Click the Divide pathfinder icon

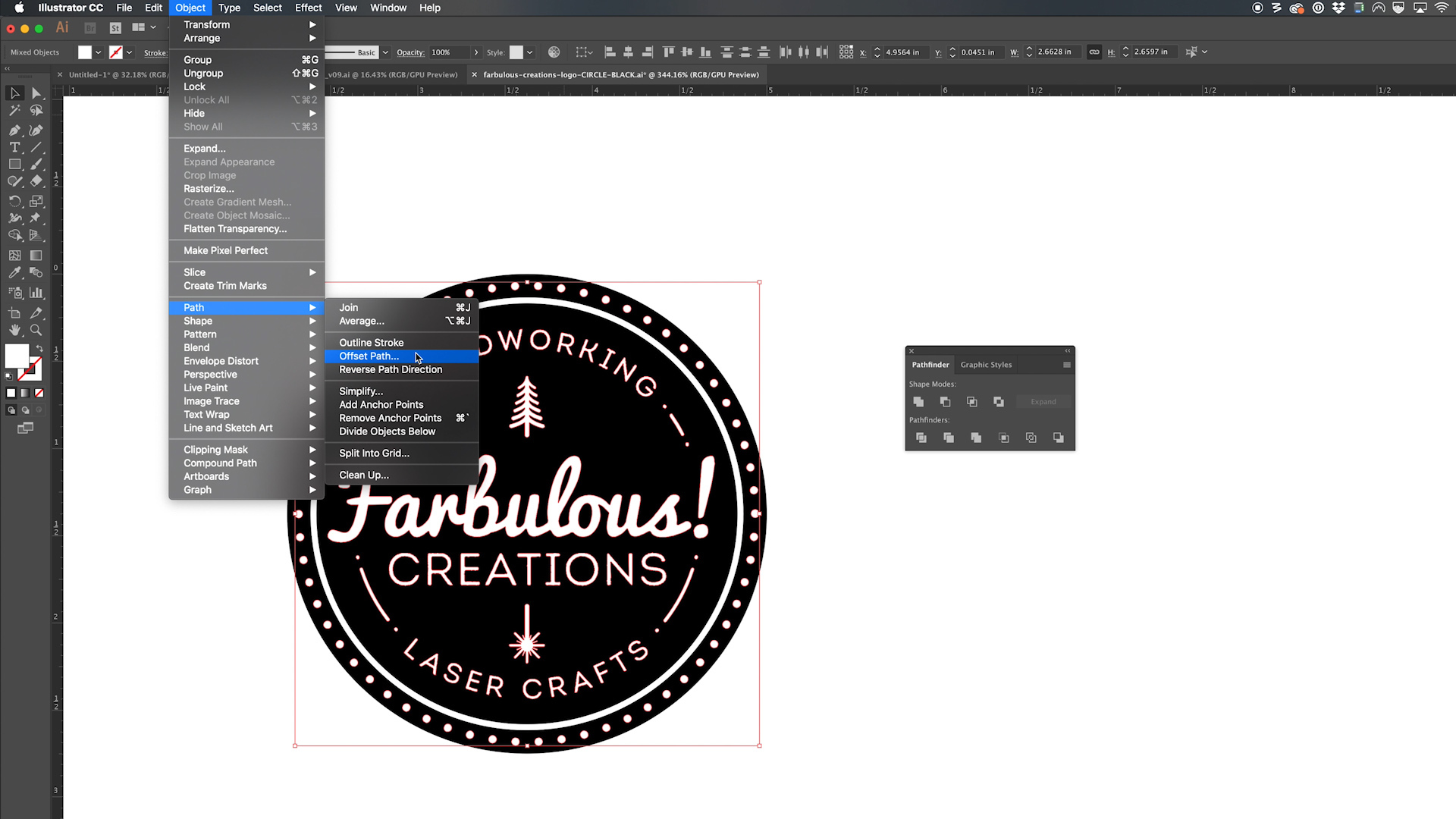tap(921, 438)
